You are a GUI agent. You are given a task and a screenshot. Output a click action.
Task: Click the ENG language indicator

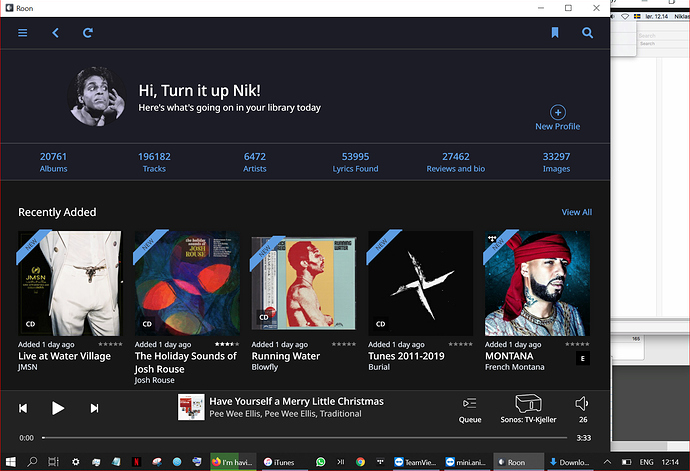coord(646,462)
